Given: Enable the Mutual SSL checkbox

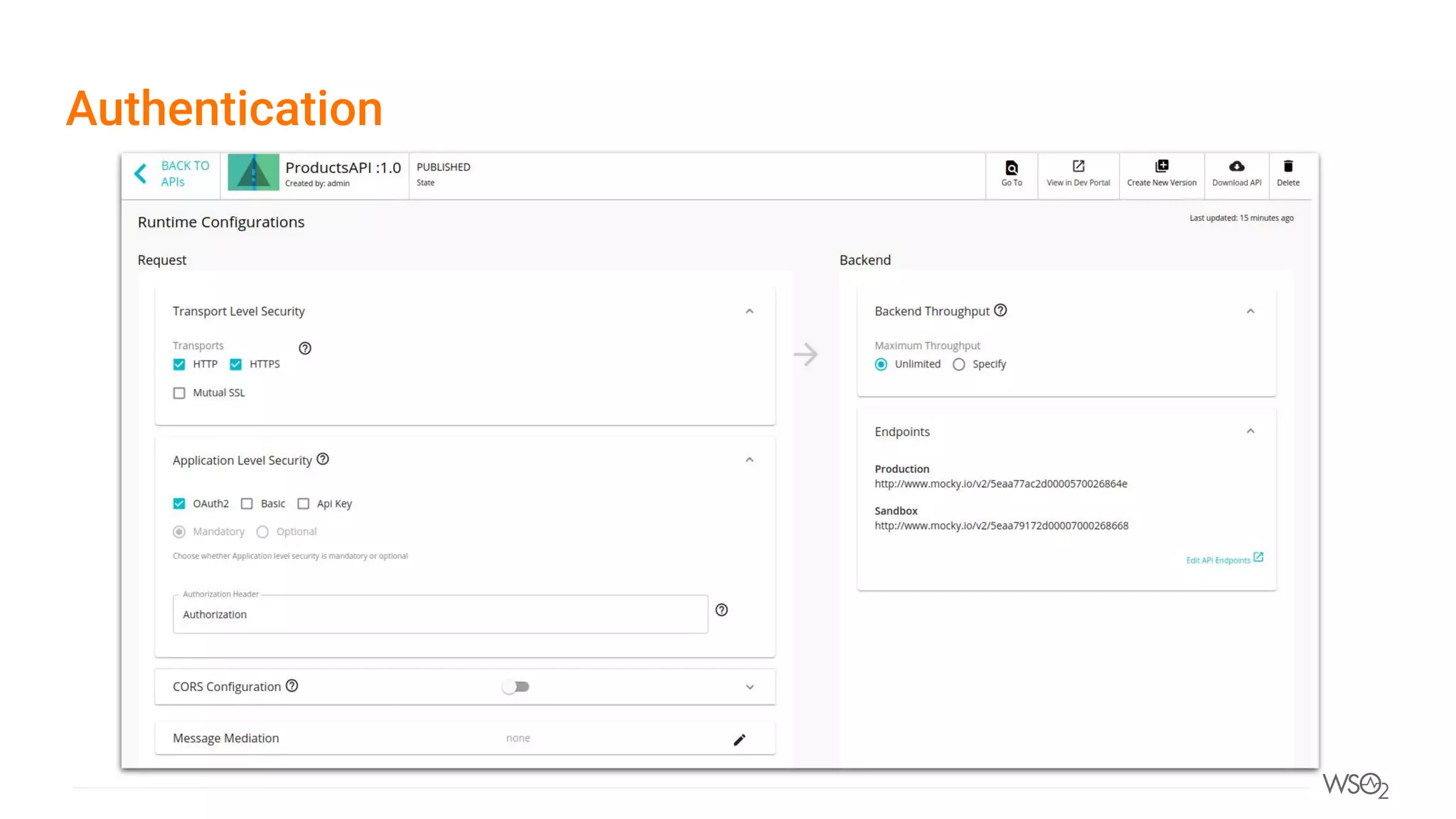Looking at the screenshot, I should click(179, 393).
